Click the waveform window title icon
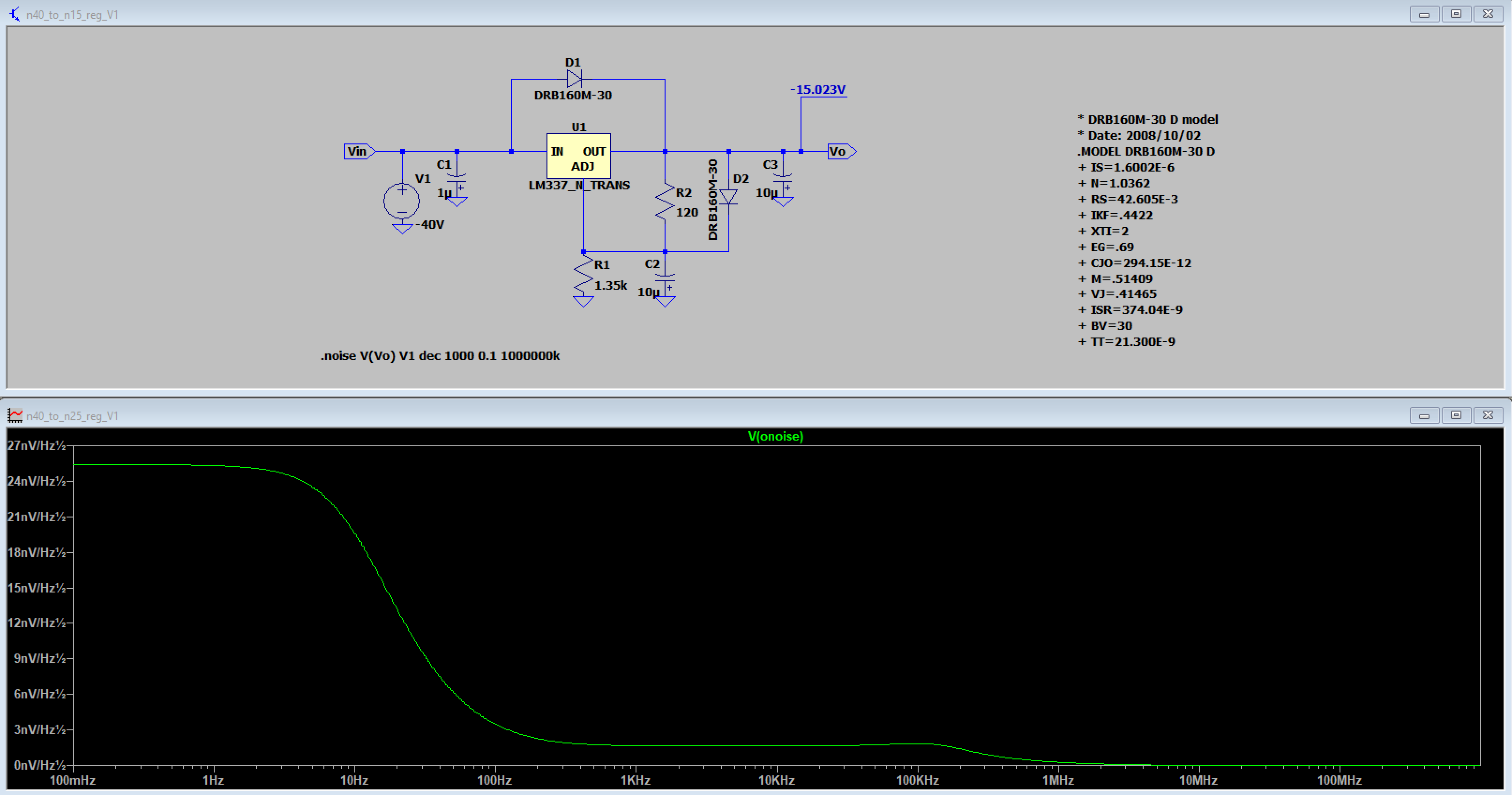Screen dimensions: 1512x795 [15, 416]
